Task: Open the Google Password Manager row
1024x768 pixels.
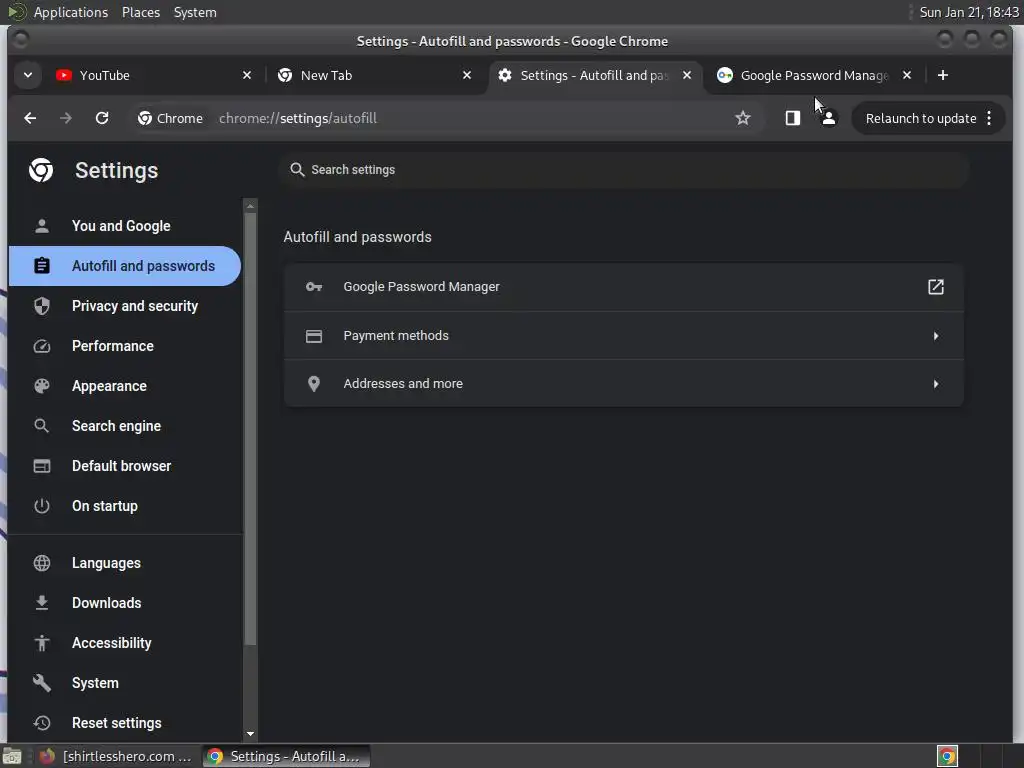Action: (x=624, y=287)
